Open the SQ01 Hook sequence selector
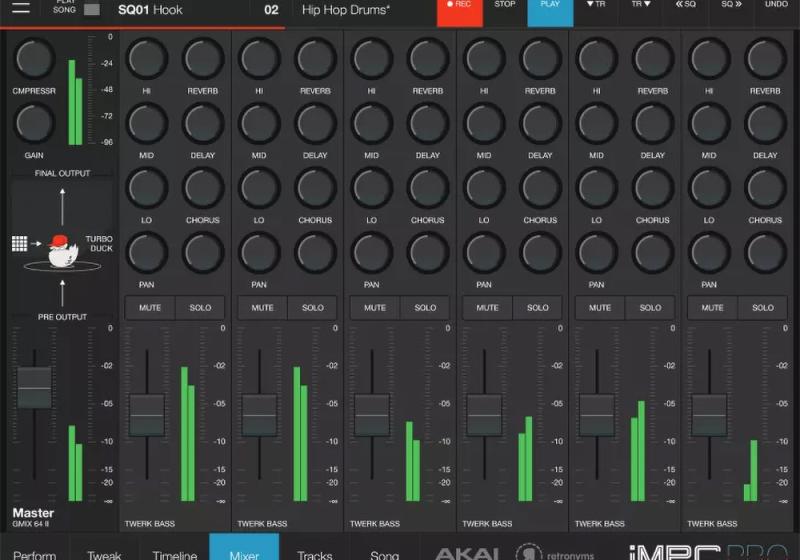Image resolution: width=800 pixels, height=560 pixels. point(150,10)
